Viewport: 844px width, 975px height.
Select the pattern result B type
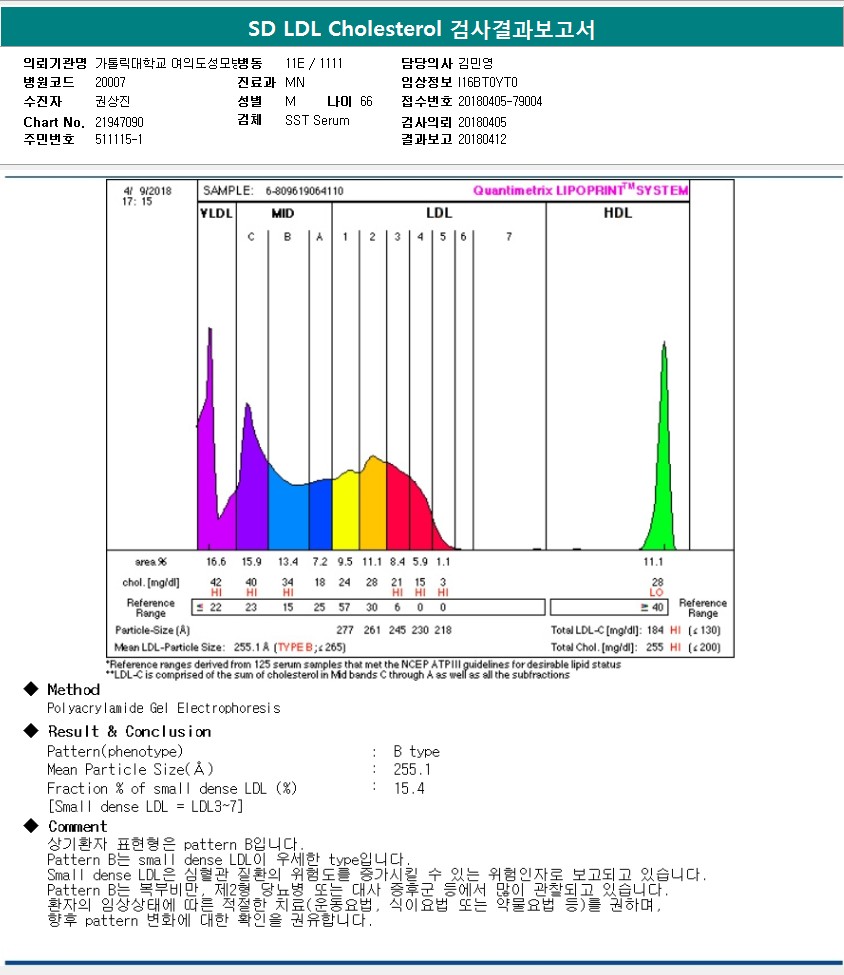click(416, 751)
